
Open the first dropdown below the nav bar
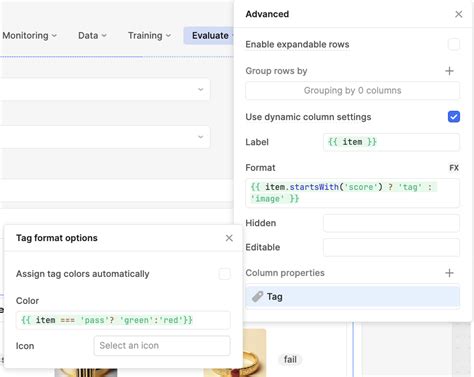pos(105,89)
